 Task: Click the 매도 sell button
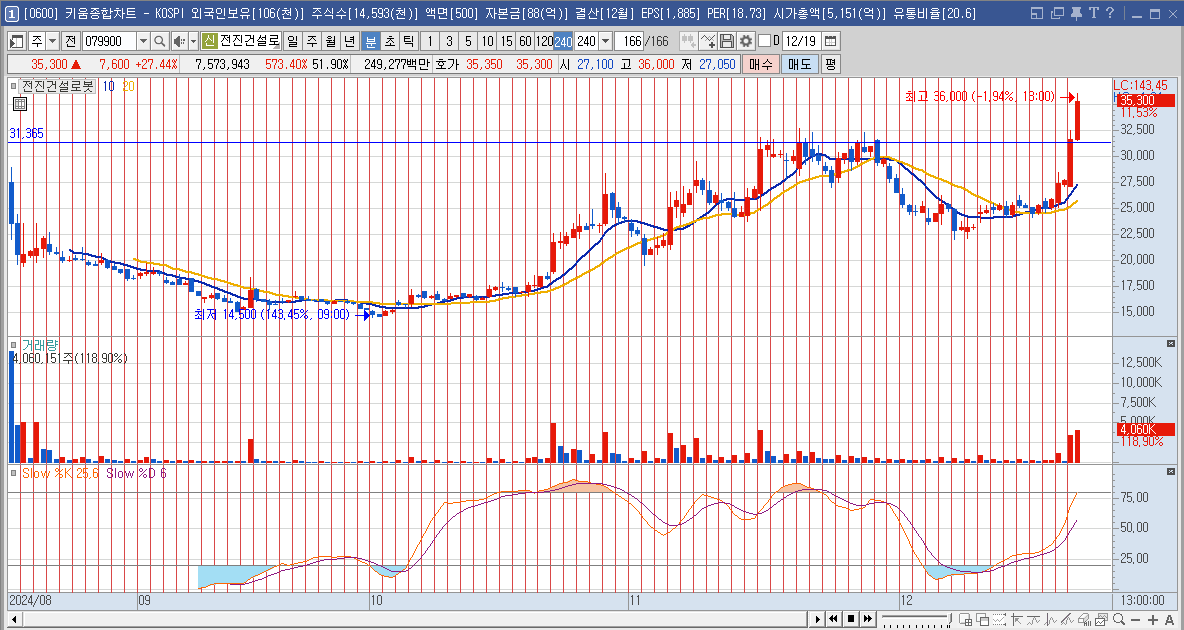coord(799,64)
